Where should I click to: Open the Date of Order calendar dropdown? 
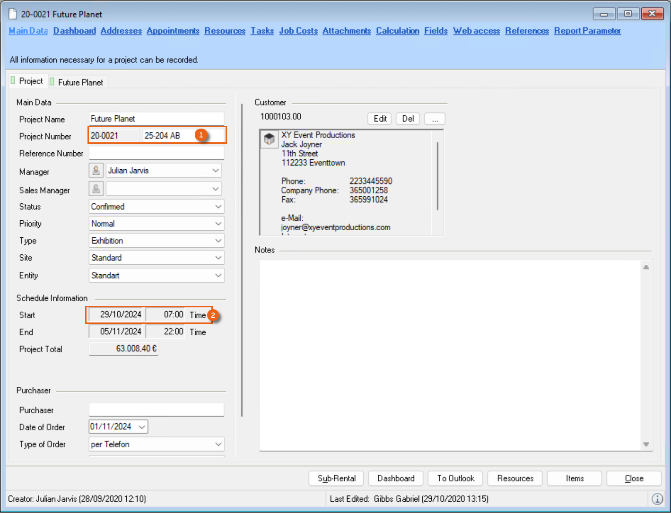140,427
